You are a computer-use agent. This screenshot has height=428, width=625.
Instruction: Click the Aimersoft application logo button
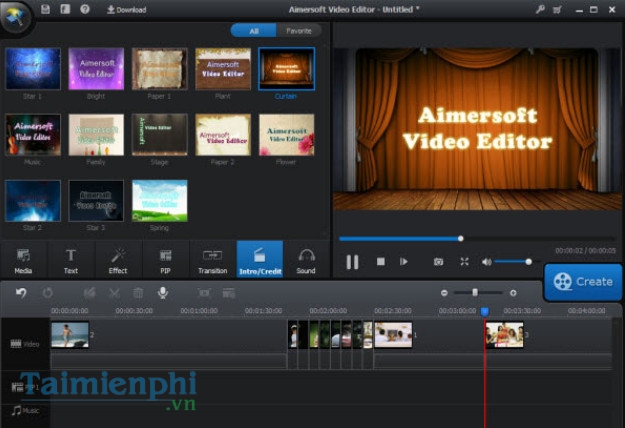16,16
